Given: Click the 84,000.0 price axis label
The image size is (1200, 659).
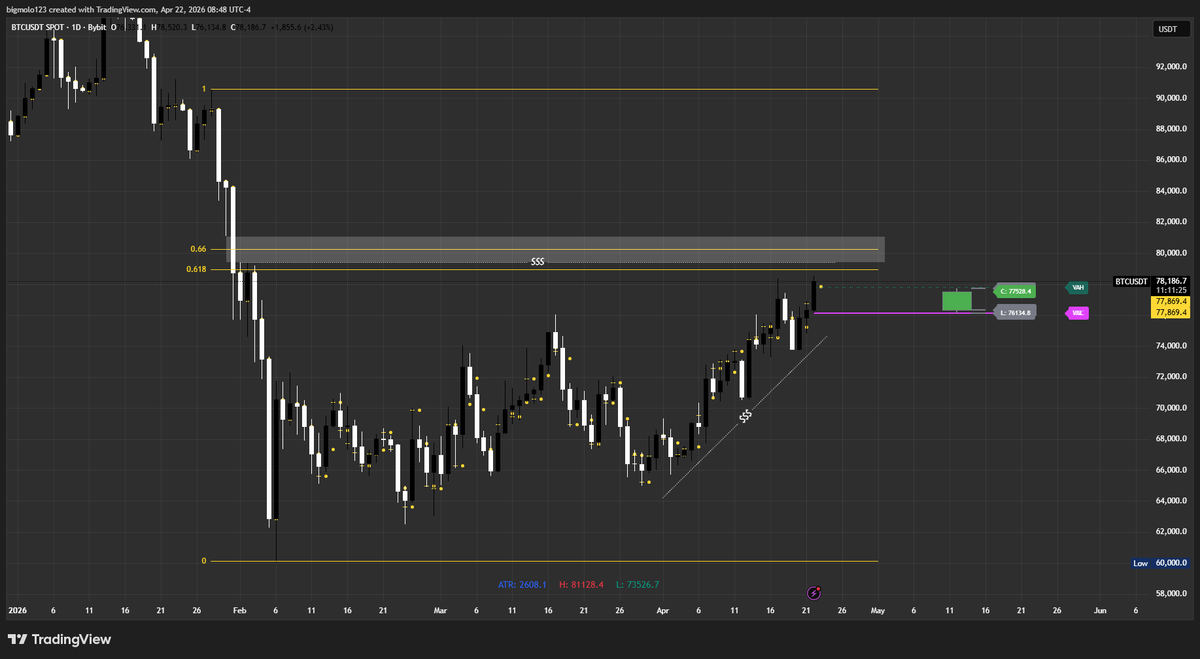Looking at the screenshot, I should tap(1170, 191).
